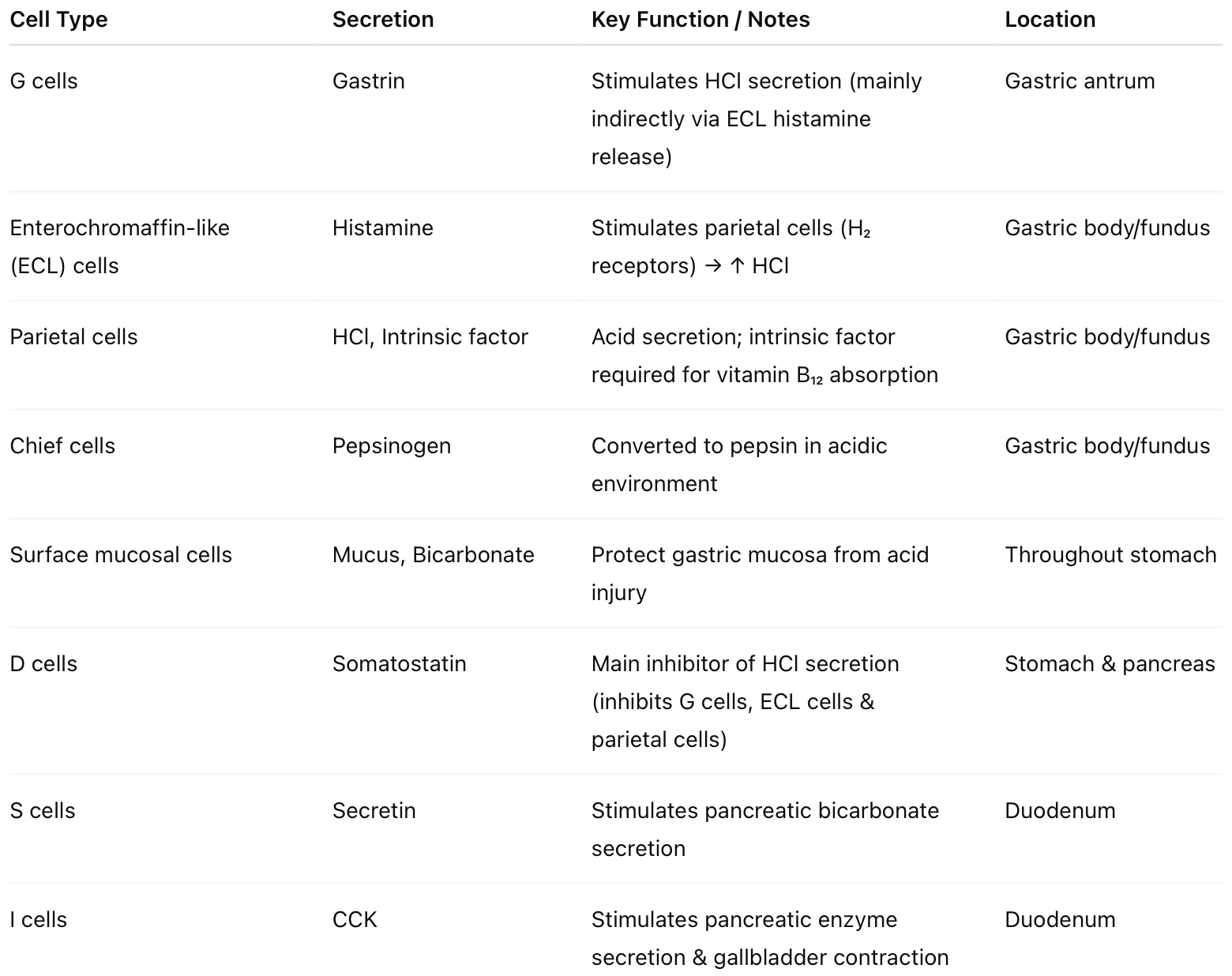The width and height of the screenshot is (1232, 976).
Task: Click the Key Function / Notes header
Action: point(701,20)
